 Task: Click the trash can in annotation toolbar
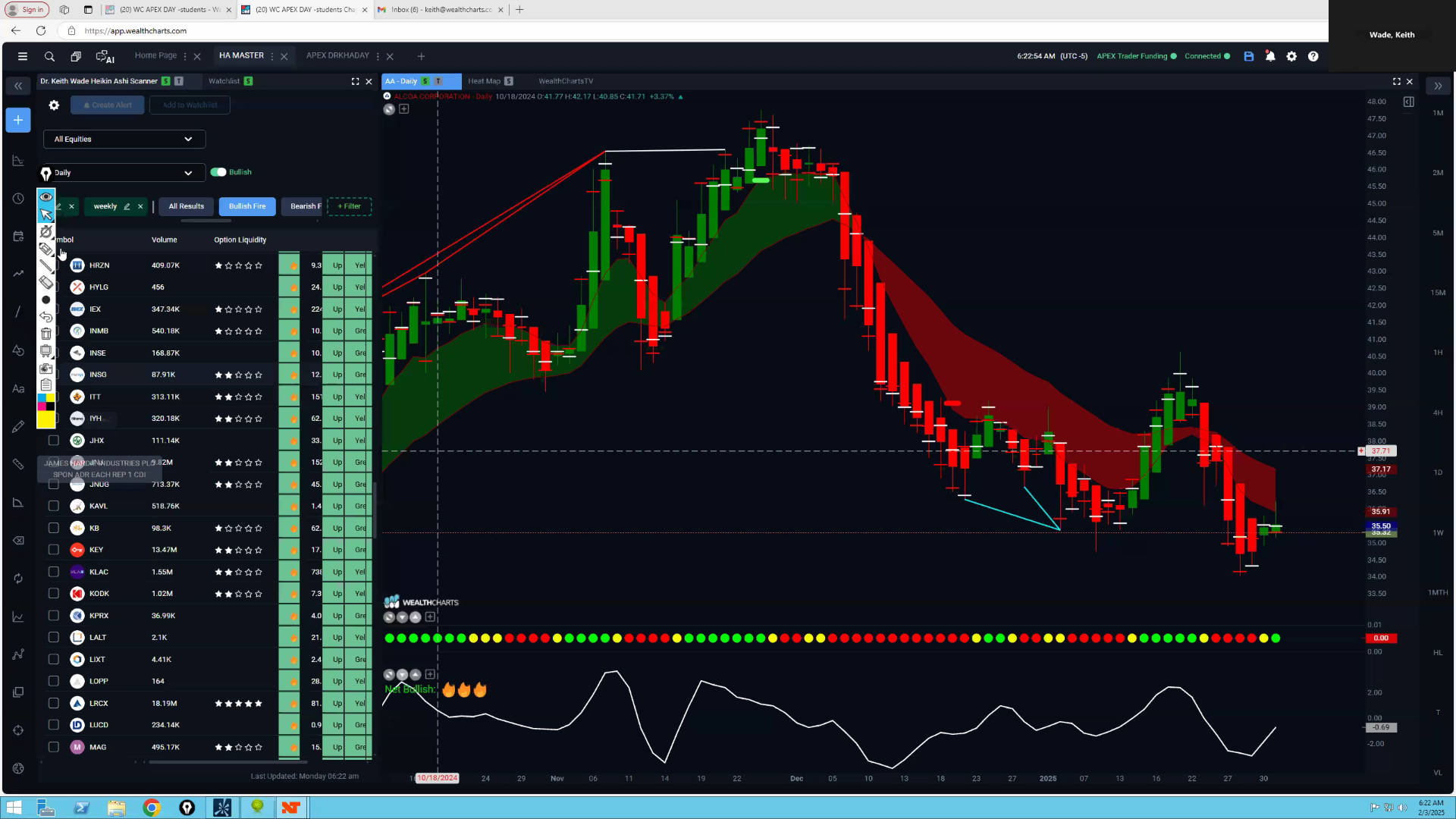pyautogui.click(x=46, y=334)
